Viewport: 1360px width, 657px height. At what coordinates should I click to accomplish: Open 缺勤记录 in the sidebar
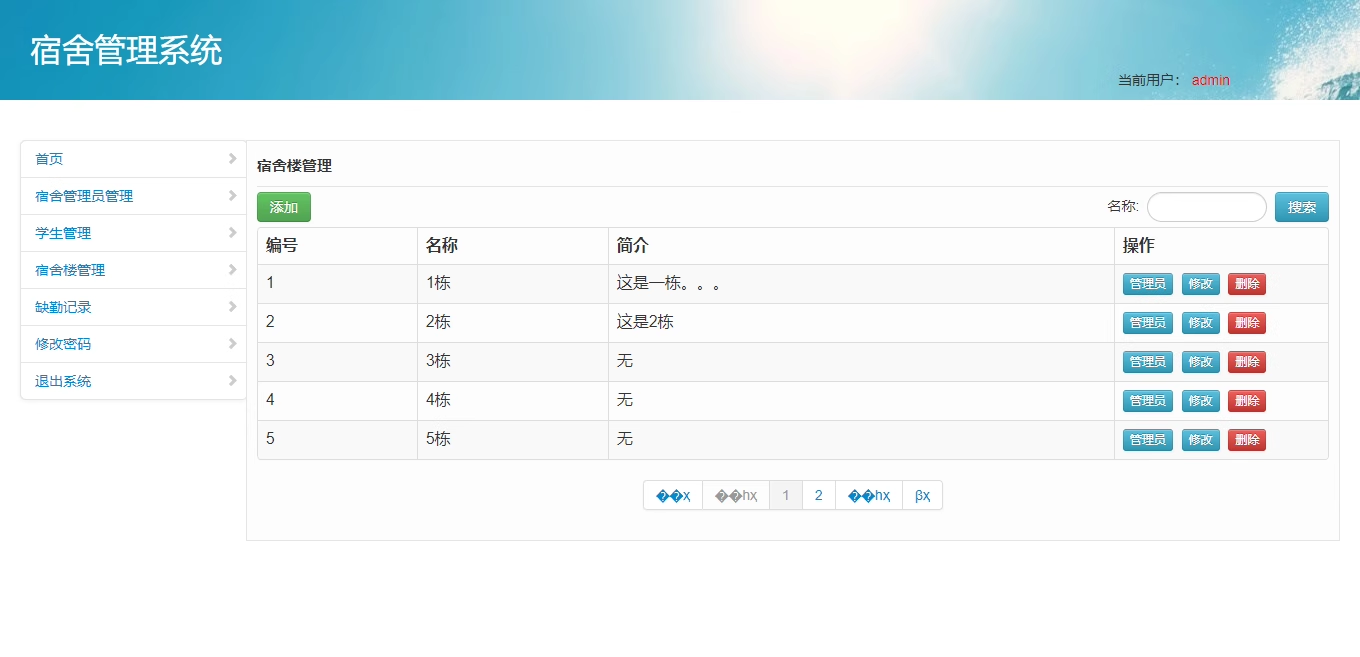pyautogui.click(x=133, y=307)
